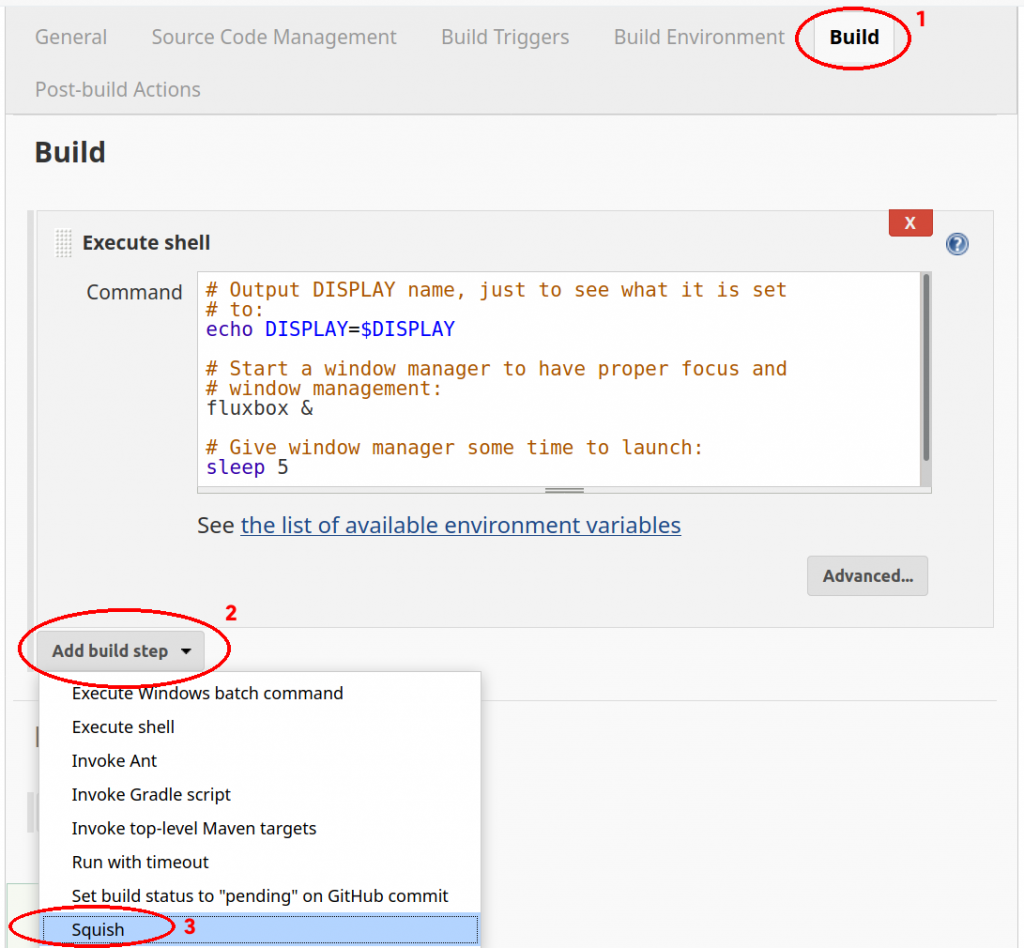Choose Invoke Ant build step
1024x948 pixels.
[114, 760]
